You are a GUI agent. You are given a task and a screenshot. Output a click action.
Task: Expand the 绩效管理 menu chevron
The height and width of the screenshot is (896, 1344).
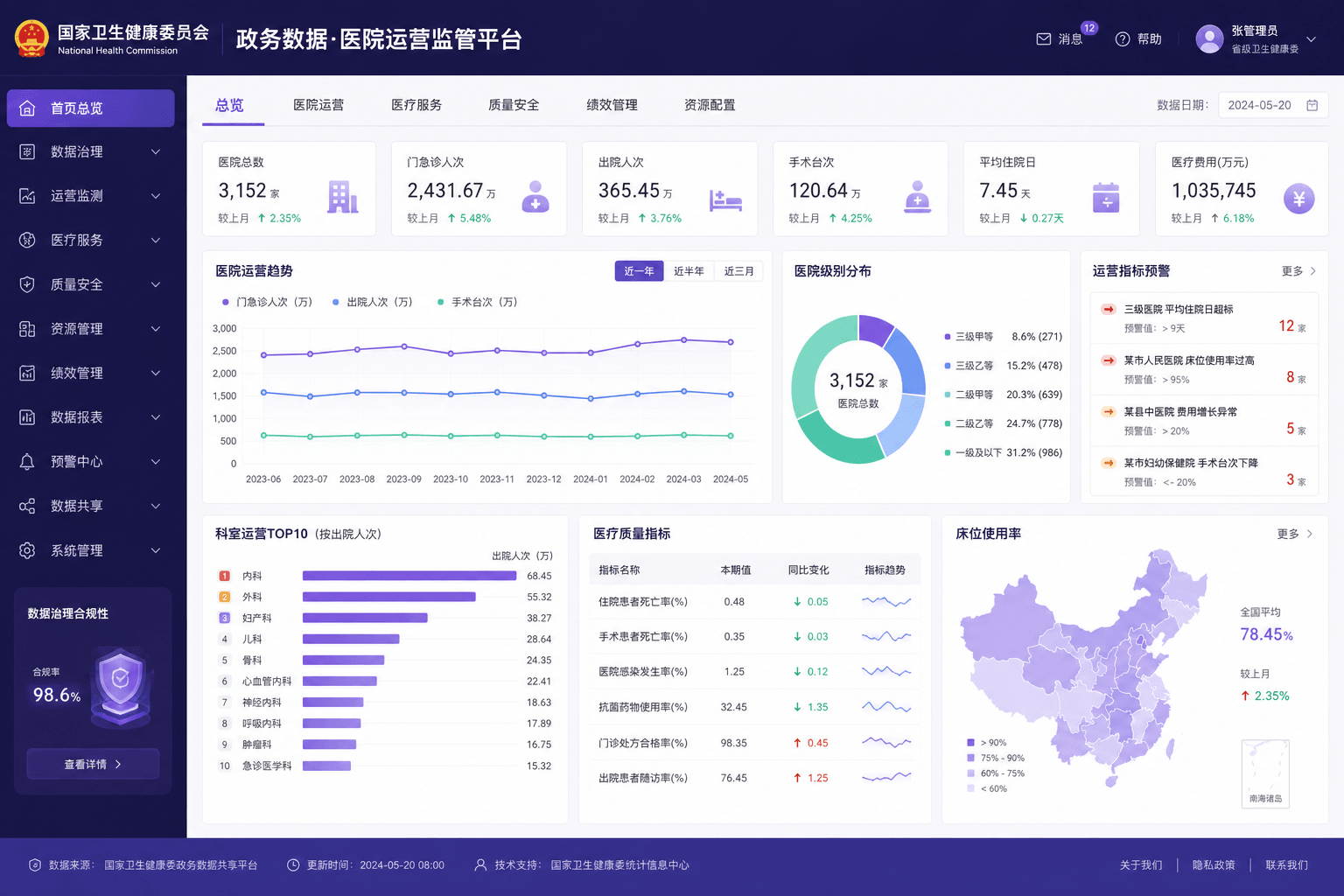point(156,373)
